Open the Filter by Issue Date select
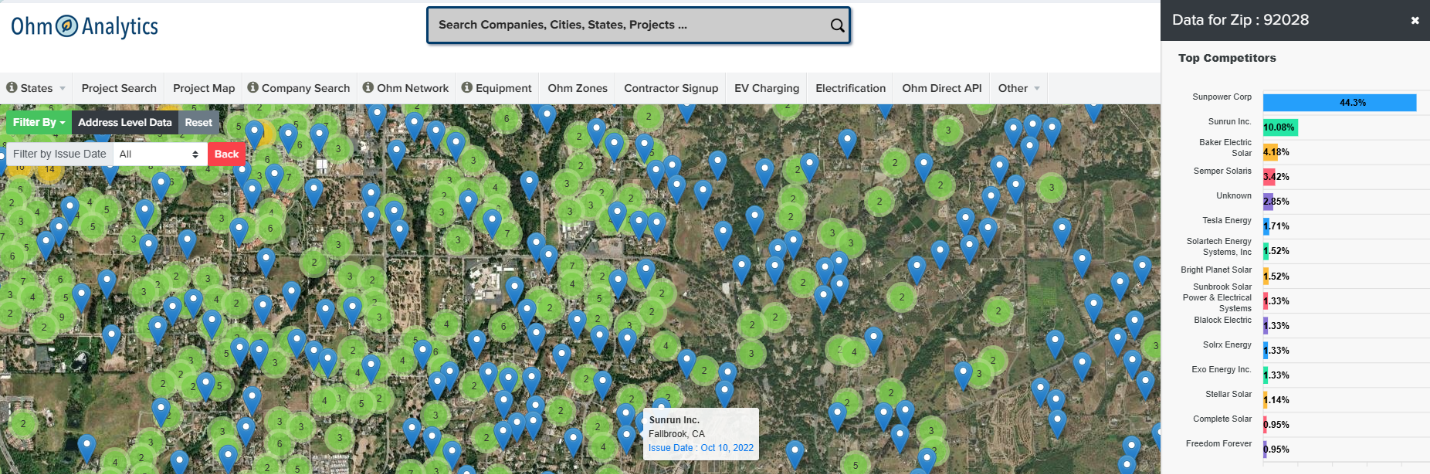Viewport: 1430px width, 474px height. tap(158, 154)
